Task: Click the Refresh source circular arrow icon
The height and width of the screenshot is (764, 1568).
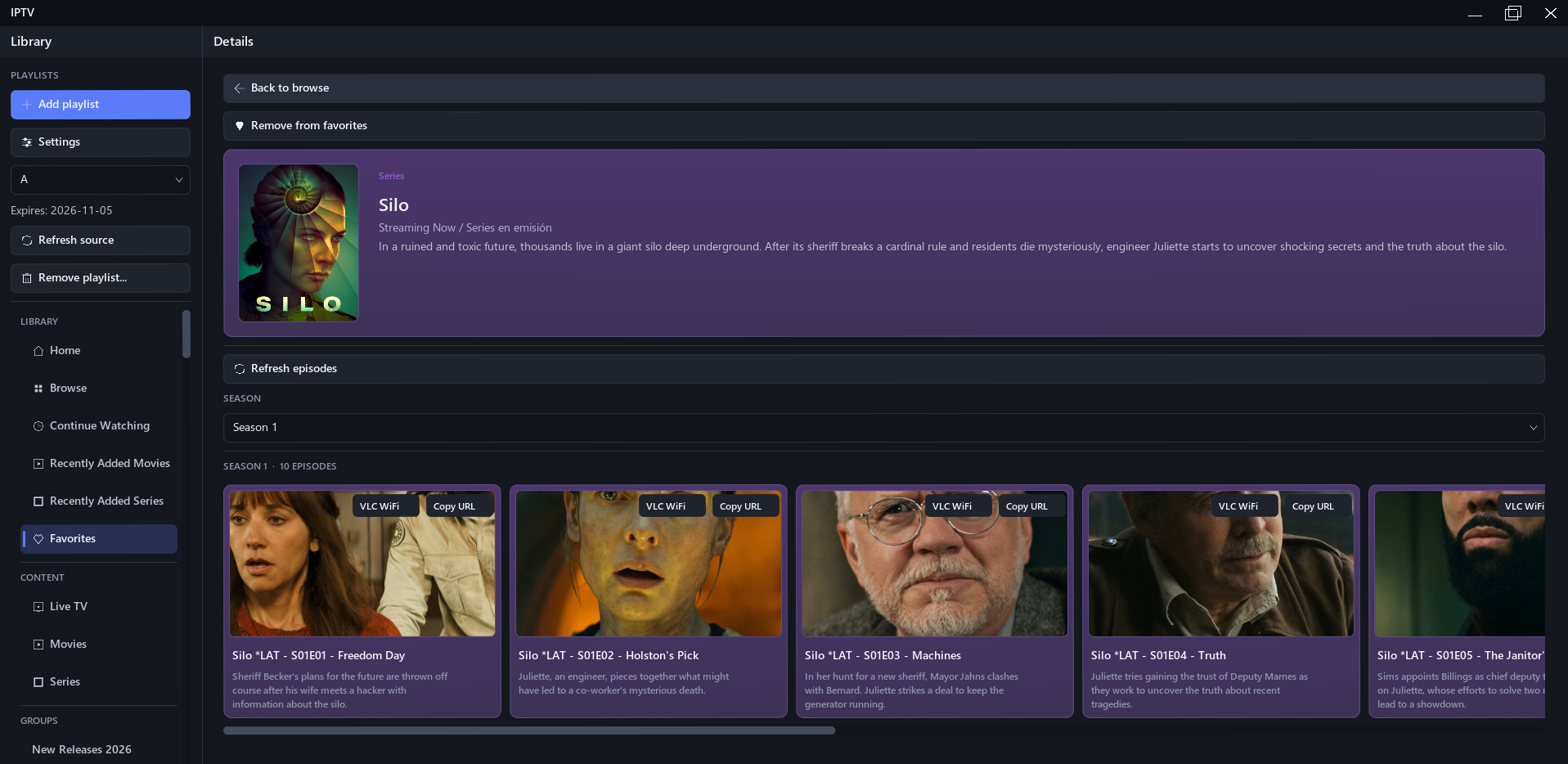Action: 27,240
